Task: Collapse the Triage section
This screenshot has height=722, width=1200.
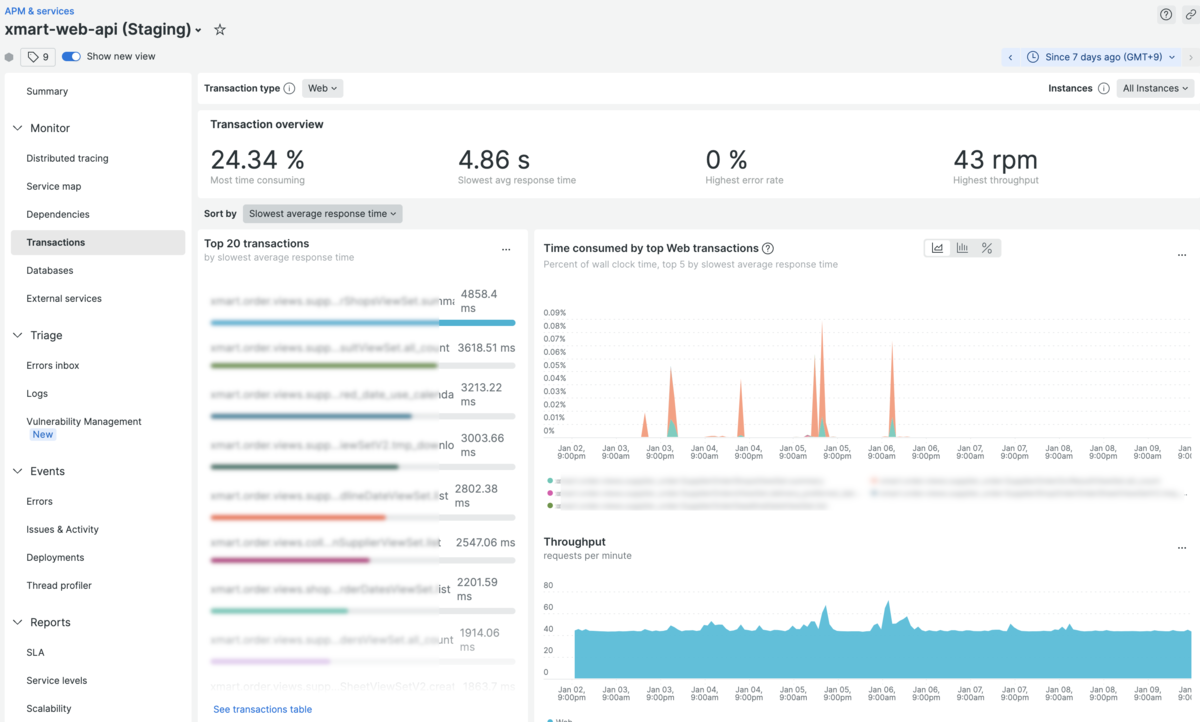Action: [x=17, y=335]
